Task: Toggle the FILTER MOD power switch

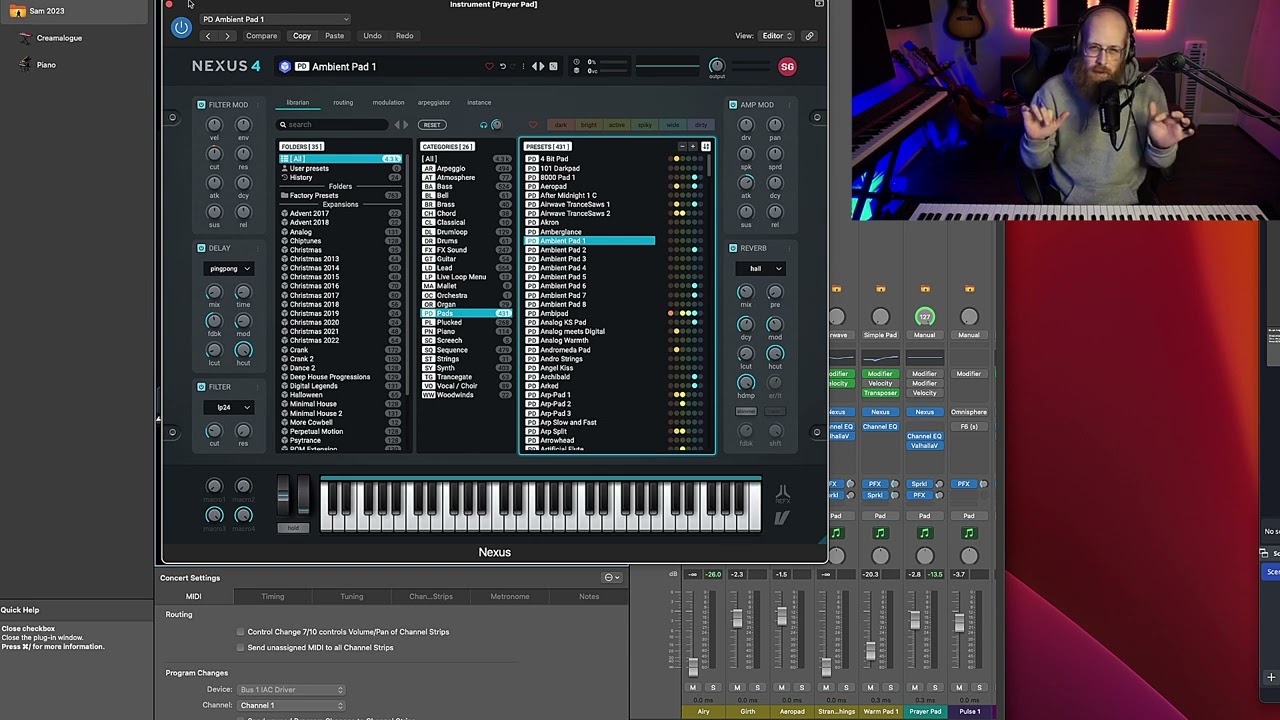Action: (x=201, y=105)
